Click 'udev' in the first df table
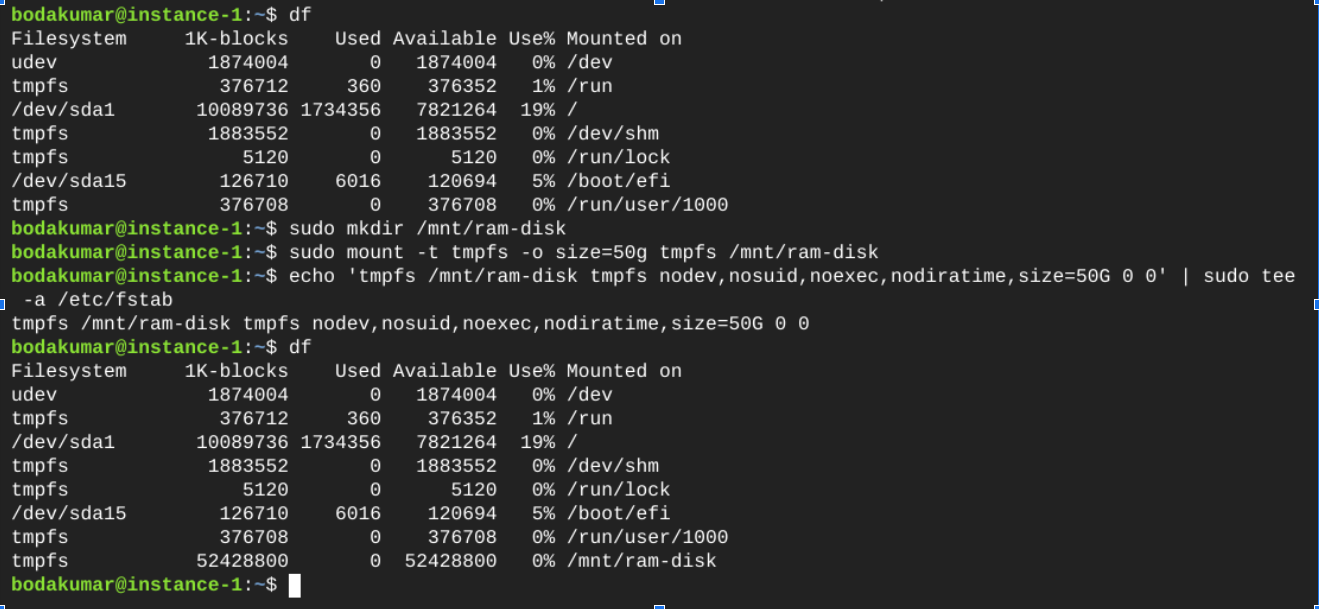 point(34,62)
